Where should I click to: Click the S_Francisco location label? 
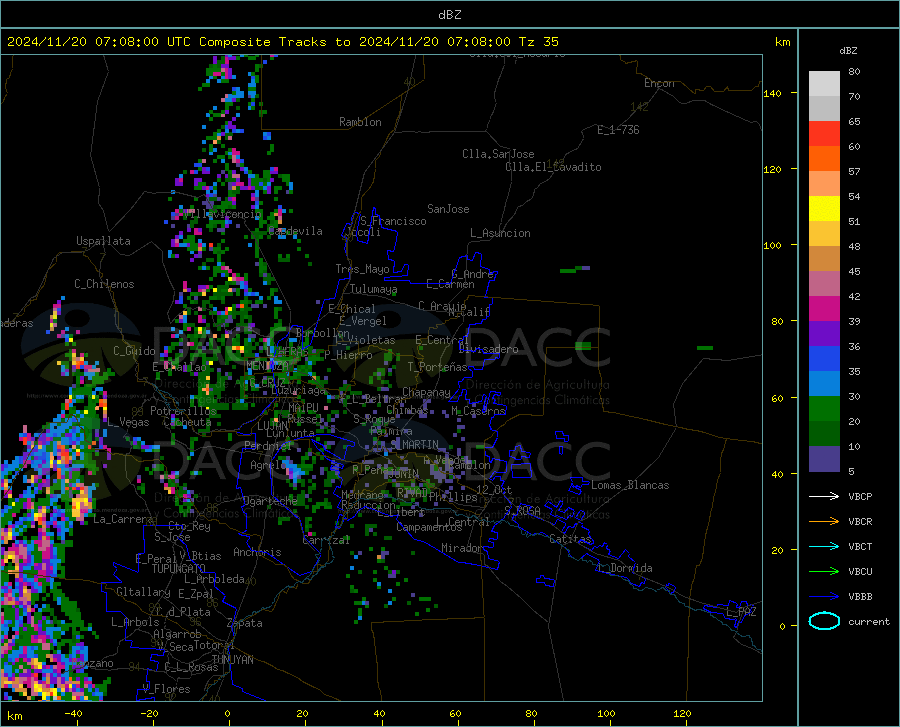pyautogui.click(x=393, y=221)
